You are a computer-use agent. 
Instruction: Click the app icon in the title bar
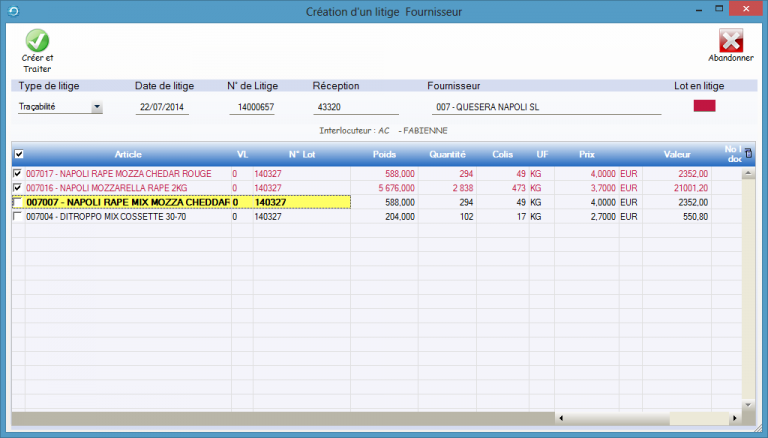click(x=11, y=11)
